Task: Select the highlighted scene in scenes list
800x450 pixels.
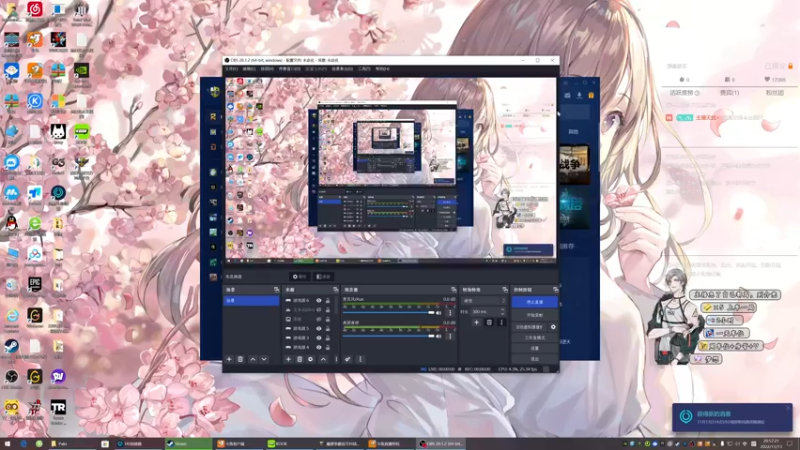Action: [252, 301]
